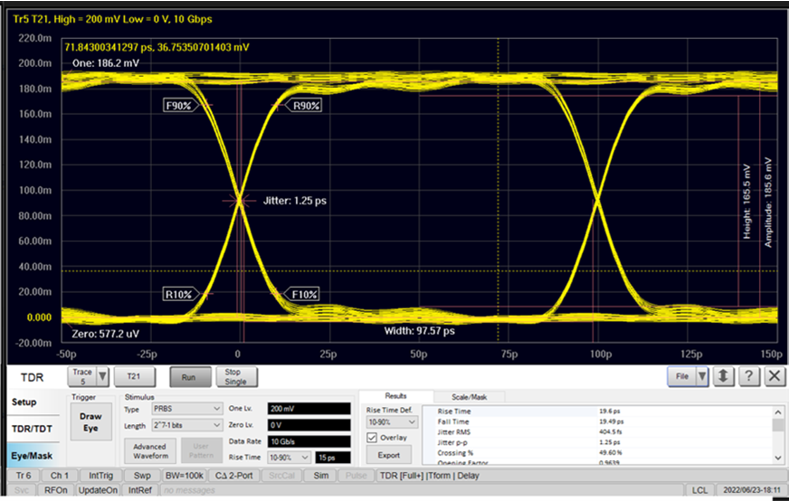Click the trace title Tr5 T21 text
The image size is (789, 501).
113,19
